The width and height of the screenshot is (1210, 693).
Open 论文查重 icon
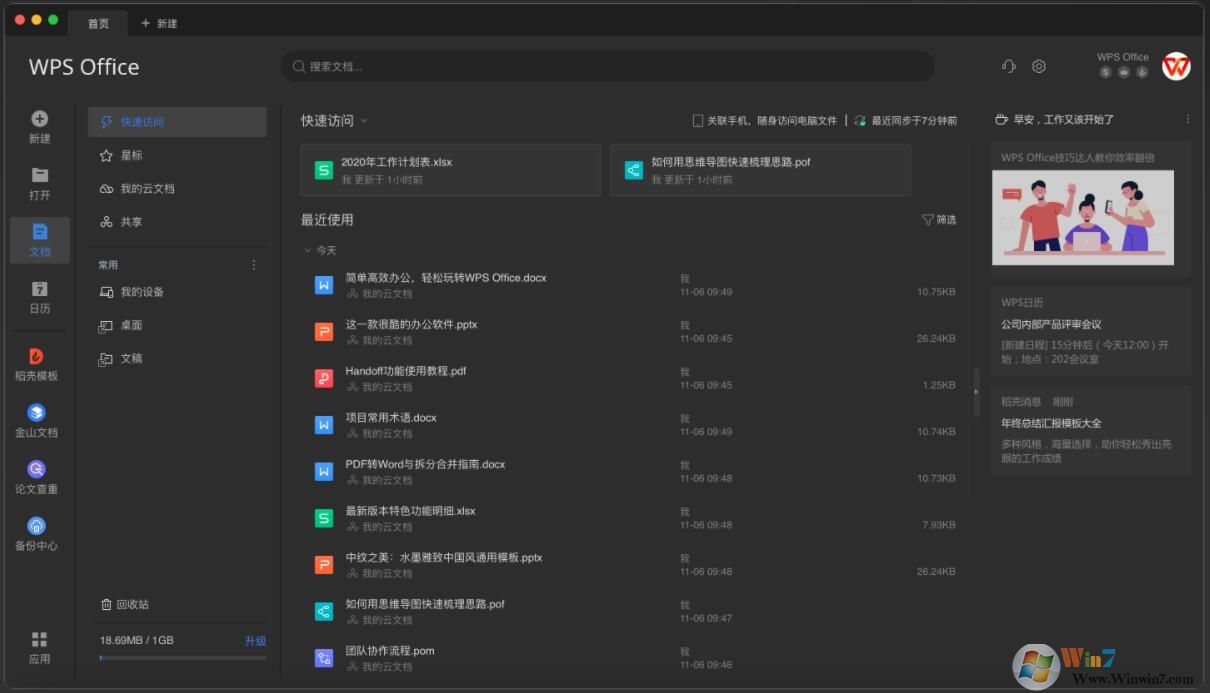37,469
